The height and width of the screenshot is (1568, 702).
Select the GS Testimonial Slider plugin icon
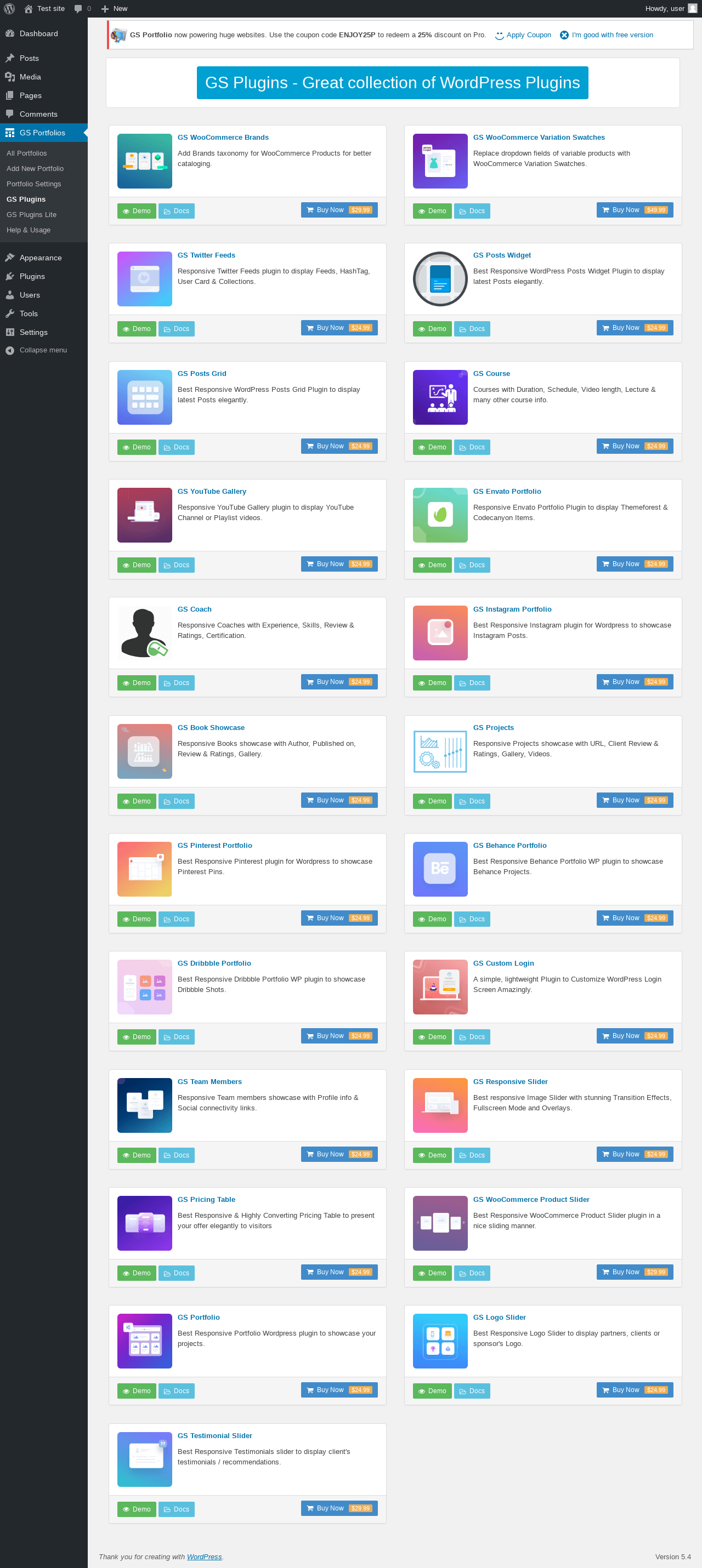(x=144, y=1459)
